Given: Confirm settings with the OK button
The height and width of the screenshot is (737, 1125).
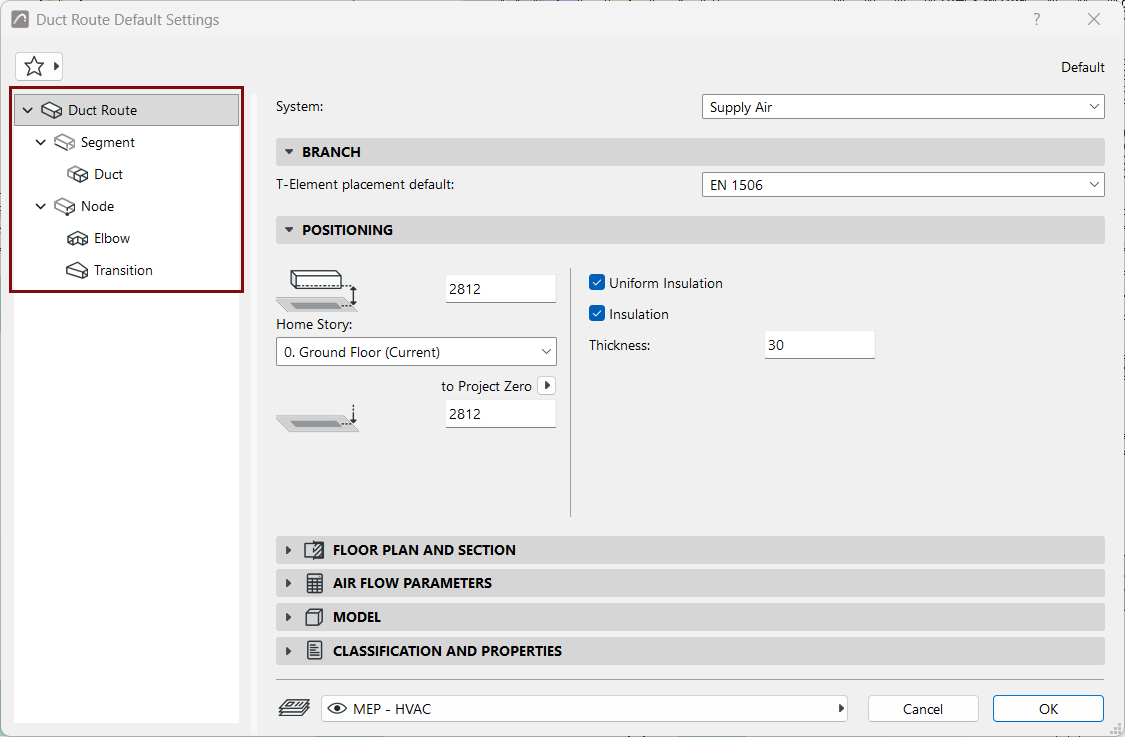Looking at the screenshot, I should pyautogui.click(x=1048, y=709).
